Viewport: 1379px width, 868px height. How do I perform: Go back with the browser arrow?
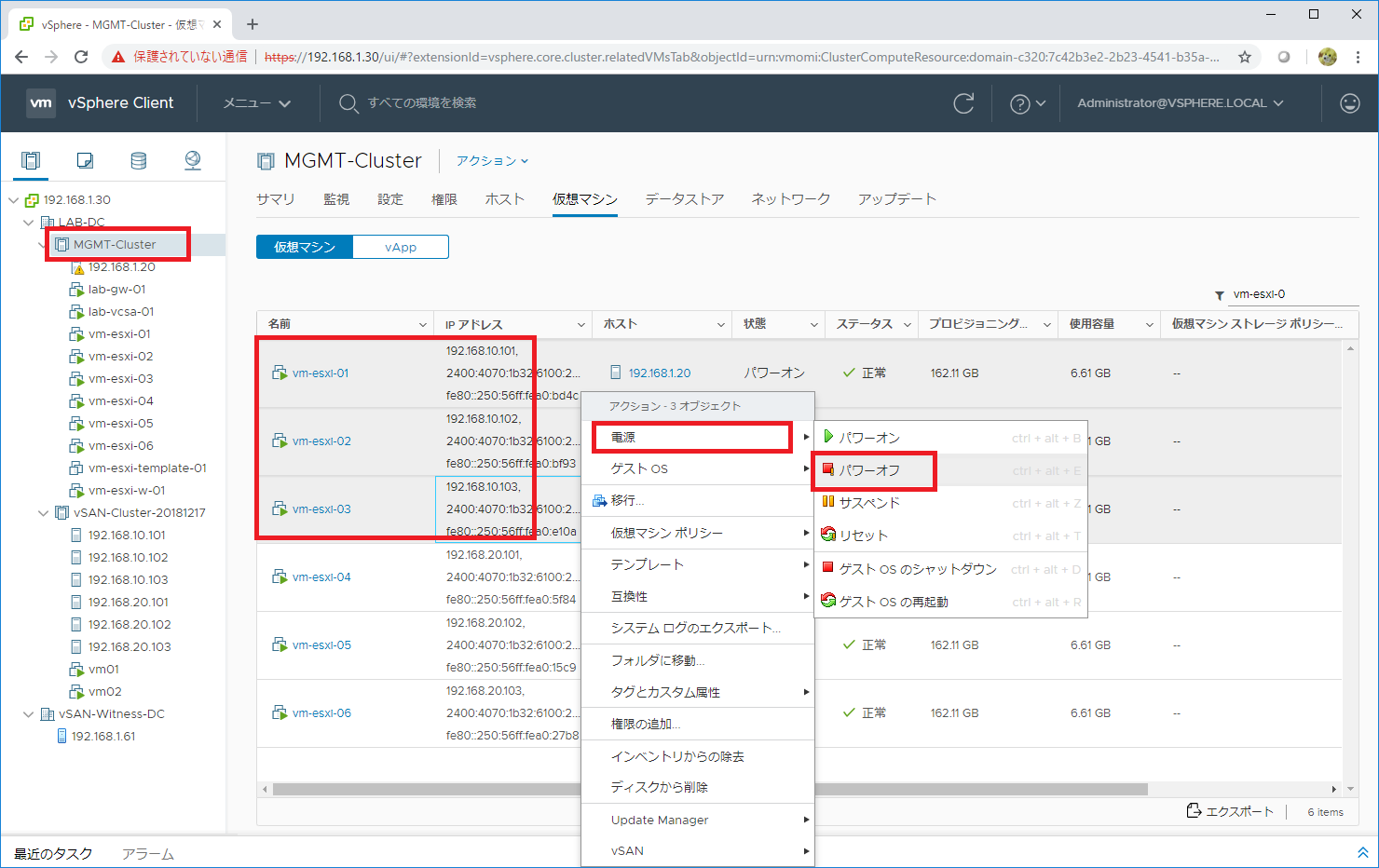21,57
